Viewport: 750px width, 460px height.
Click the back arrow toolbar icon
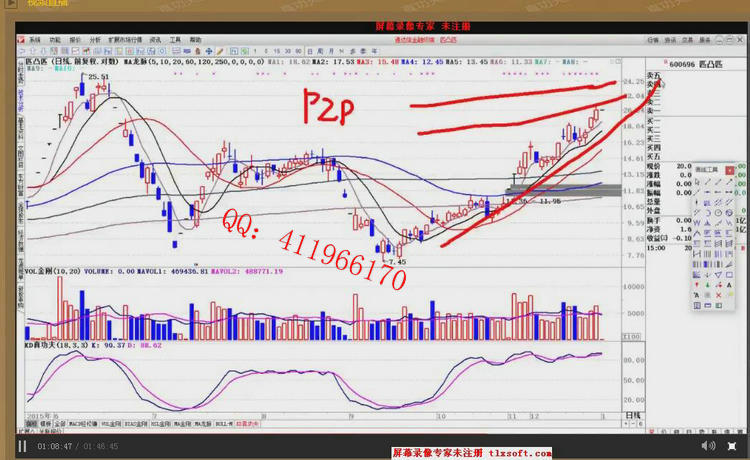[22, 51]
